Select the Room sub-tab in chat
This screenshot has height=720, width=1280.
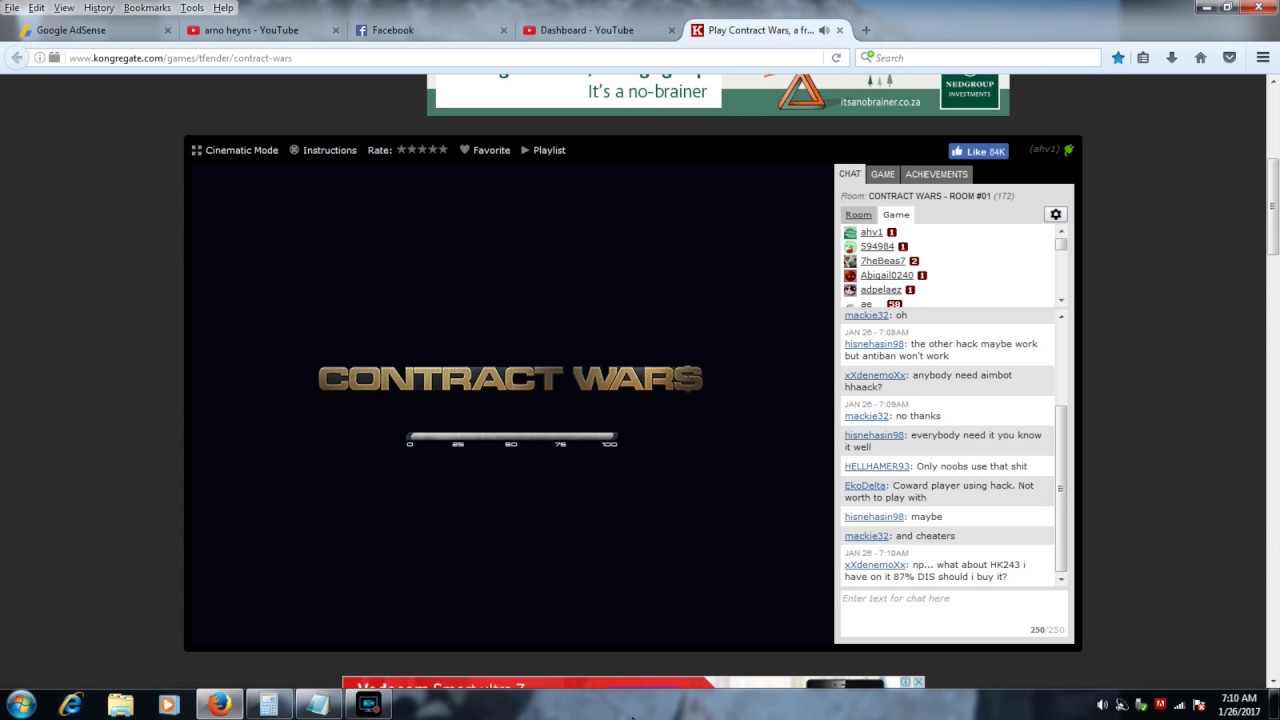coord(858,215)
